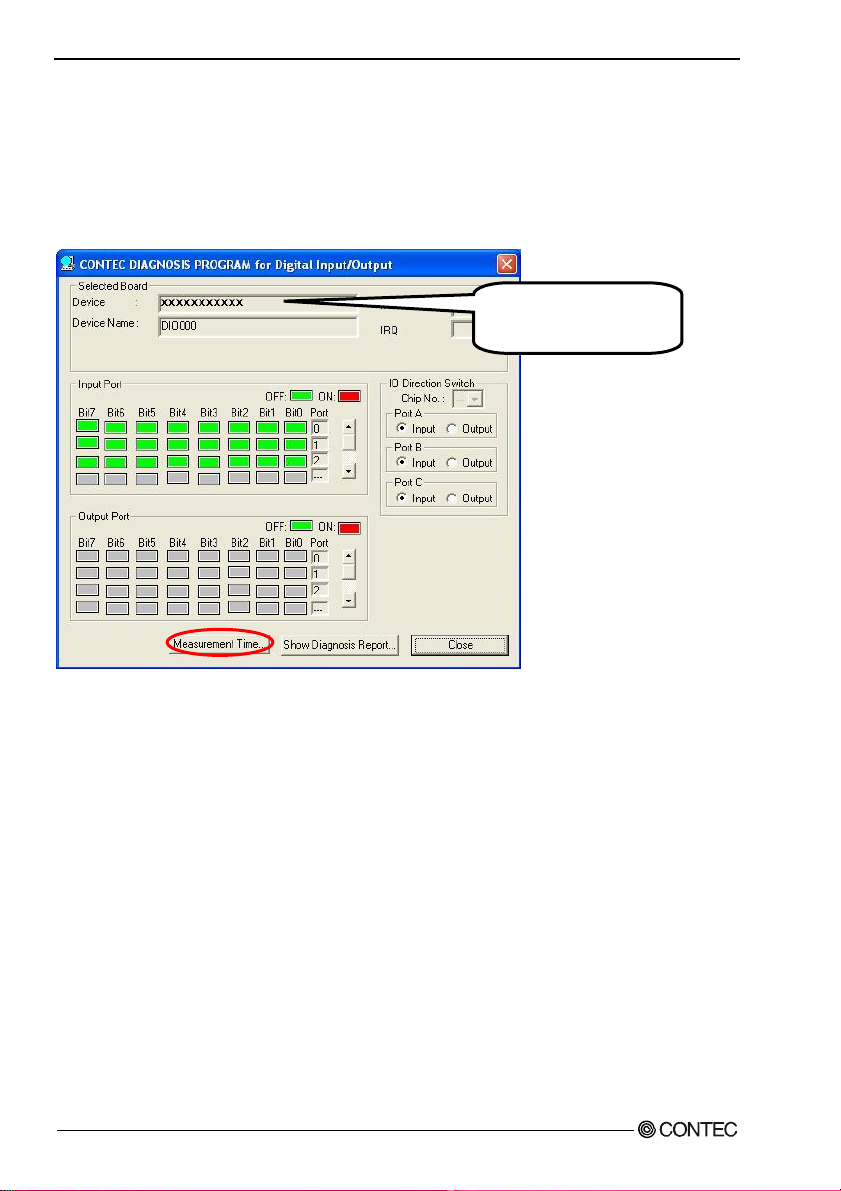The width and height of the screenshot is (841, 1191).
Task: Close the dialog with the red X
Action: (507, 264)
